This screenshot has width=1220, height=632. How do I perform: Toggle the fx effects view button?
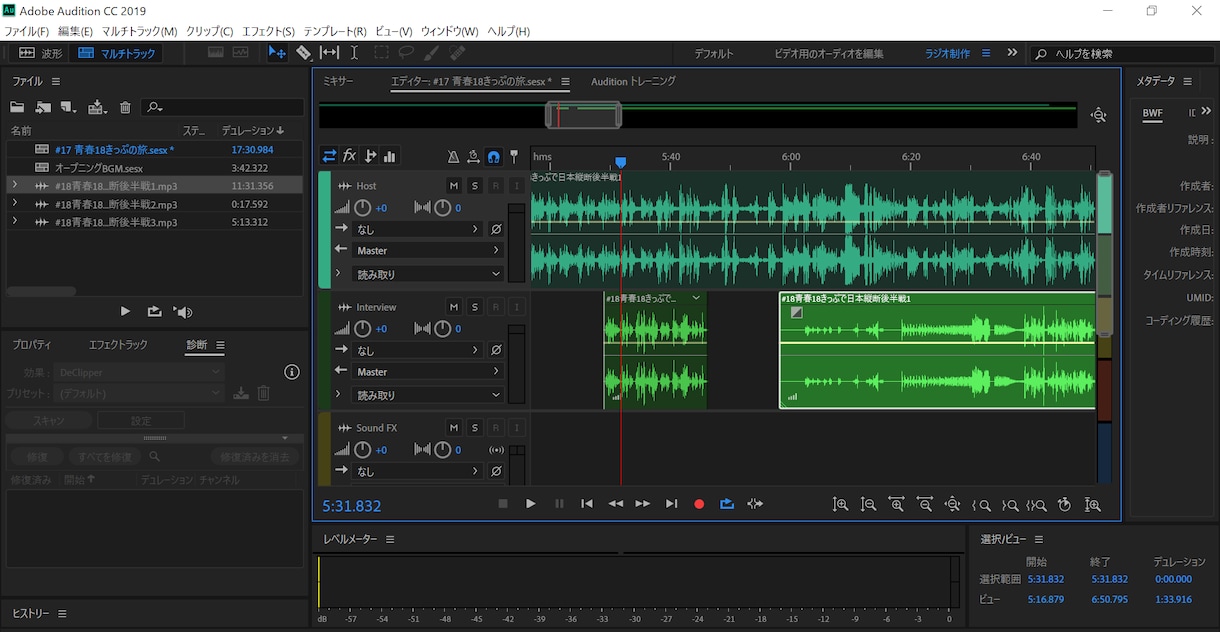click(349, 156)
